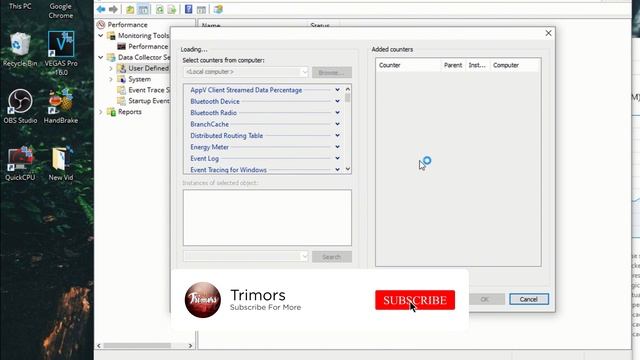This screenshot has width=640, height=360.
Task: Select the Performance root node icon
Action: [101, 24]
